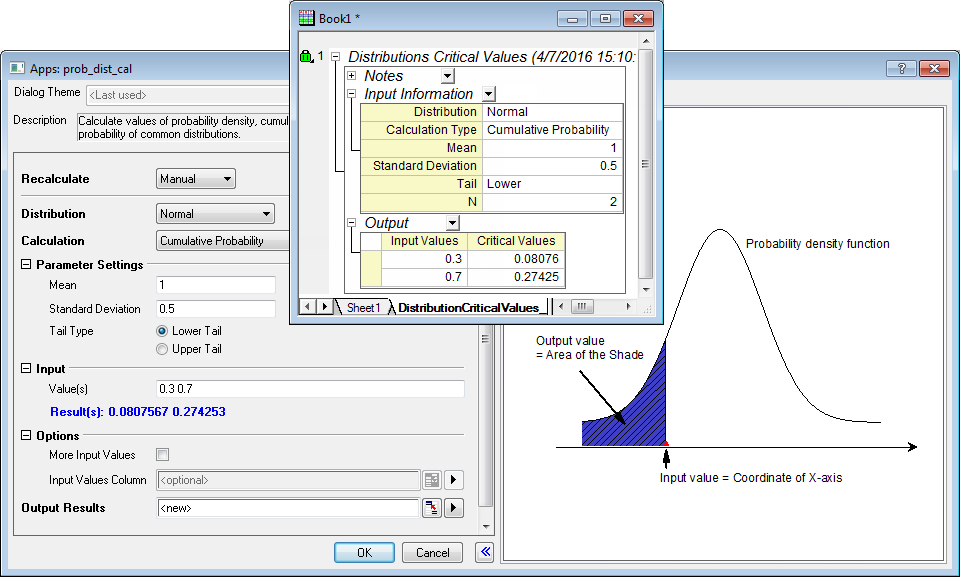Click the Input Values Column selector icon

tap(432, 480)
